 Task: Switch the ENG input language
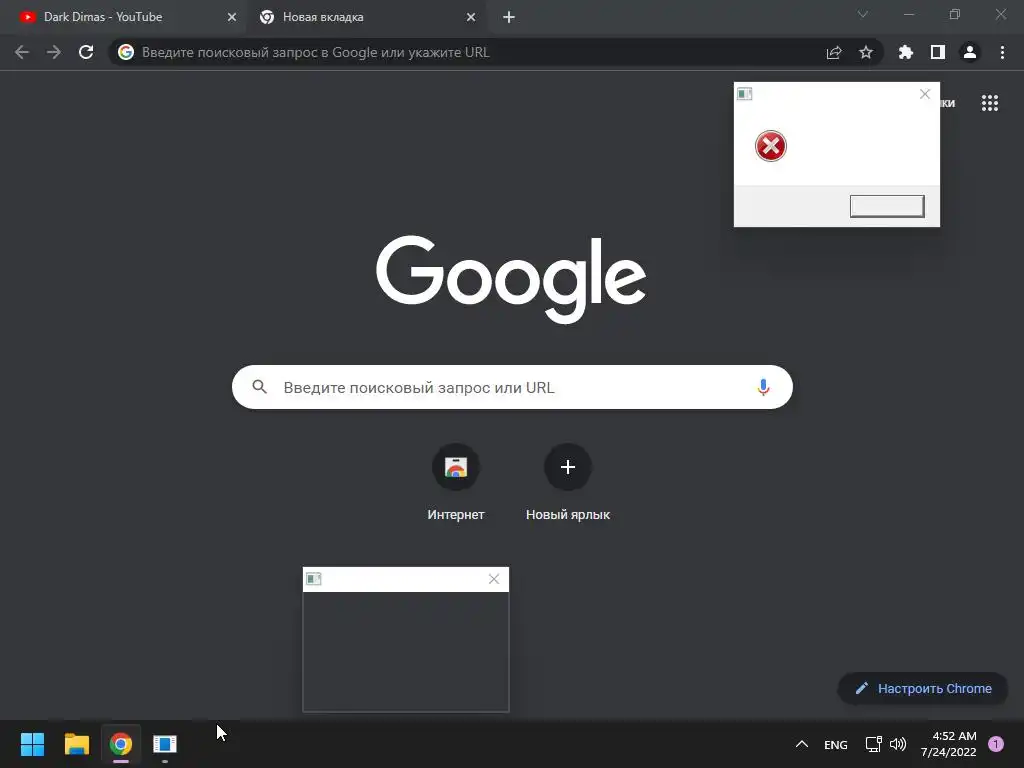click(x=836, y=744)
